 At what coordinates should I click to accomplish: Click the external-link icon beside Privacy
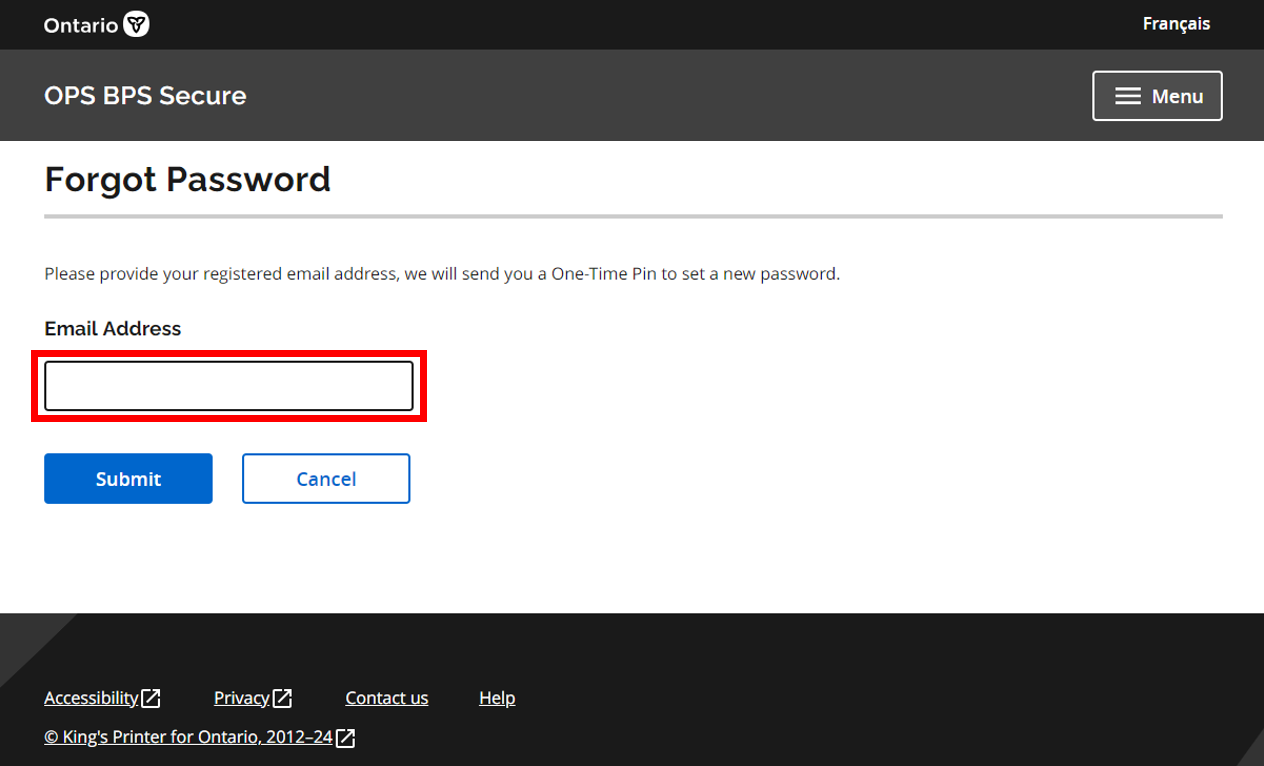pyautogui.click(x=283, y=698)
